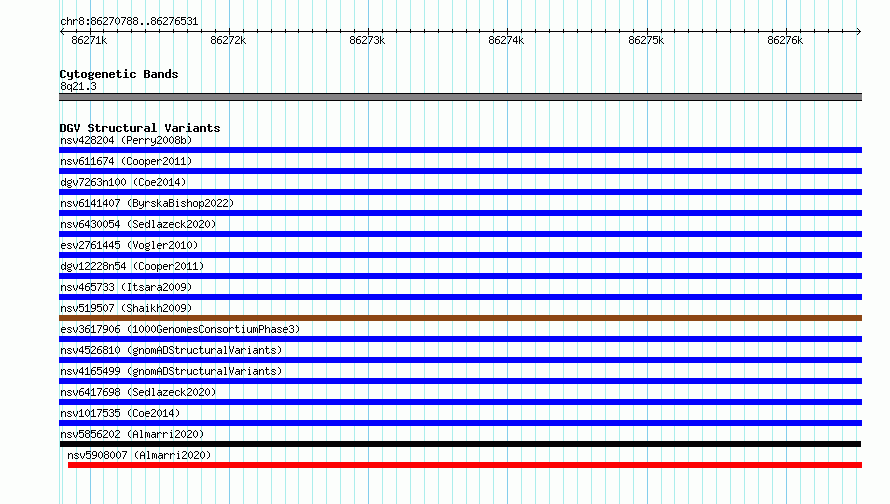Open nsv6417698 (Sedlazeck2020) label

pyautogui.click(x=138, y=392)
